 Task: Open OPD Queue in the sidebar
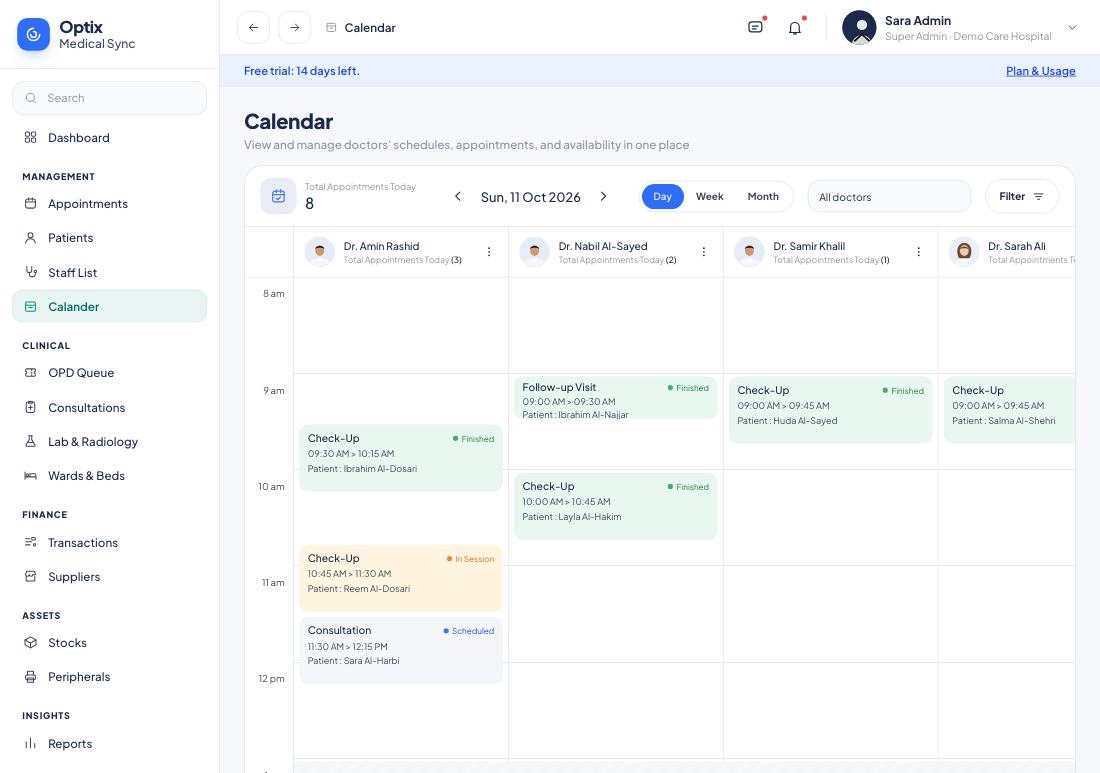[x=109, y=372]
